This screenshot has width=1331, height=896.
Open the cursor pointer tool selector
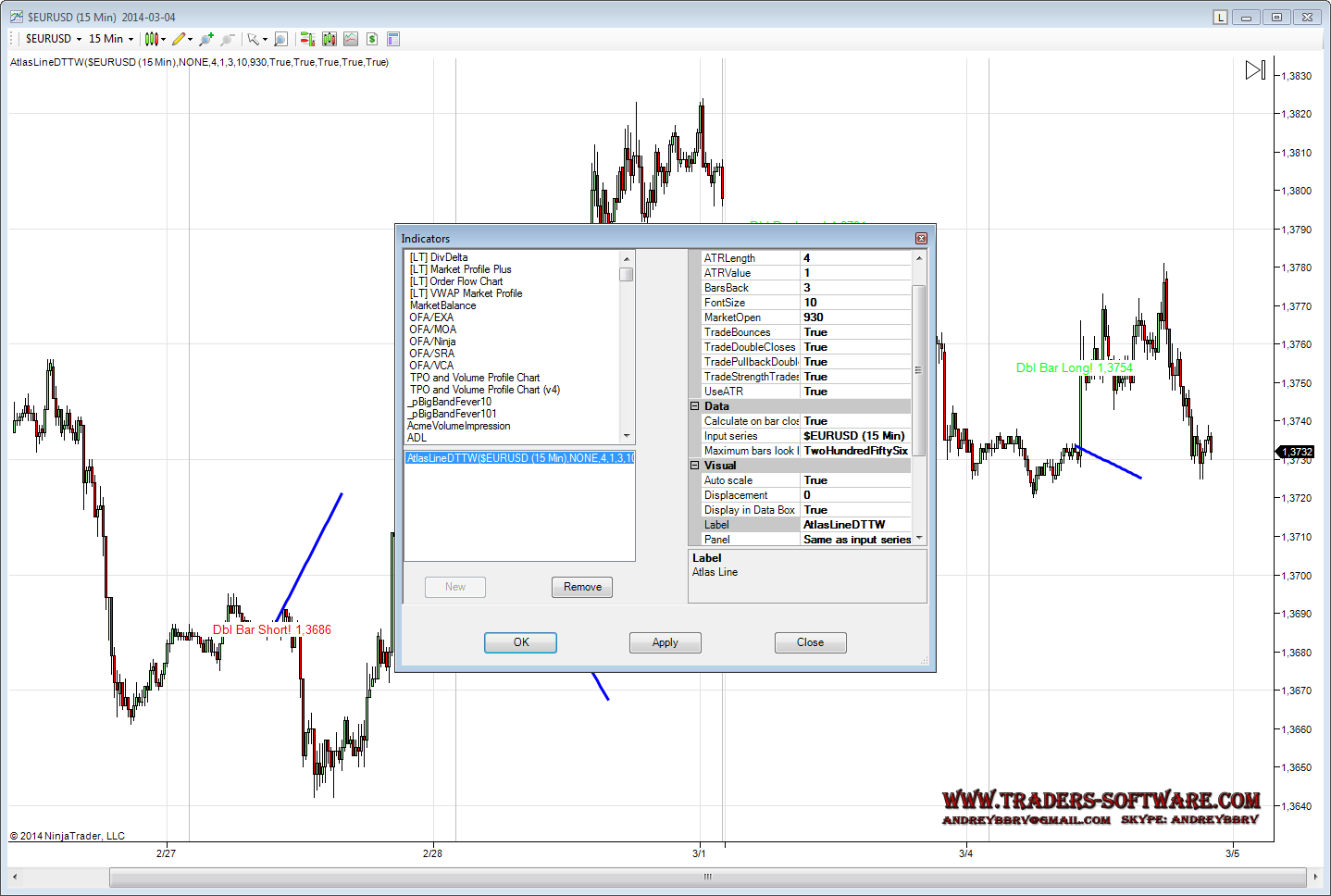pos(253,39)
